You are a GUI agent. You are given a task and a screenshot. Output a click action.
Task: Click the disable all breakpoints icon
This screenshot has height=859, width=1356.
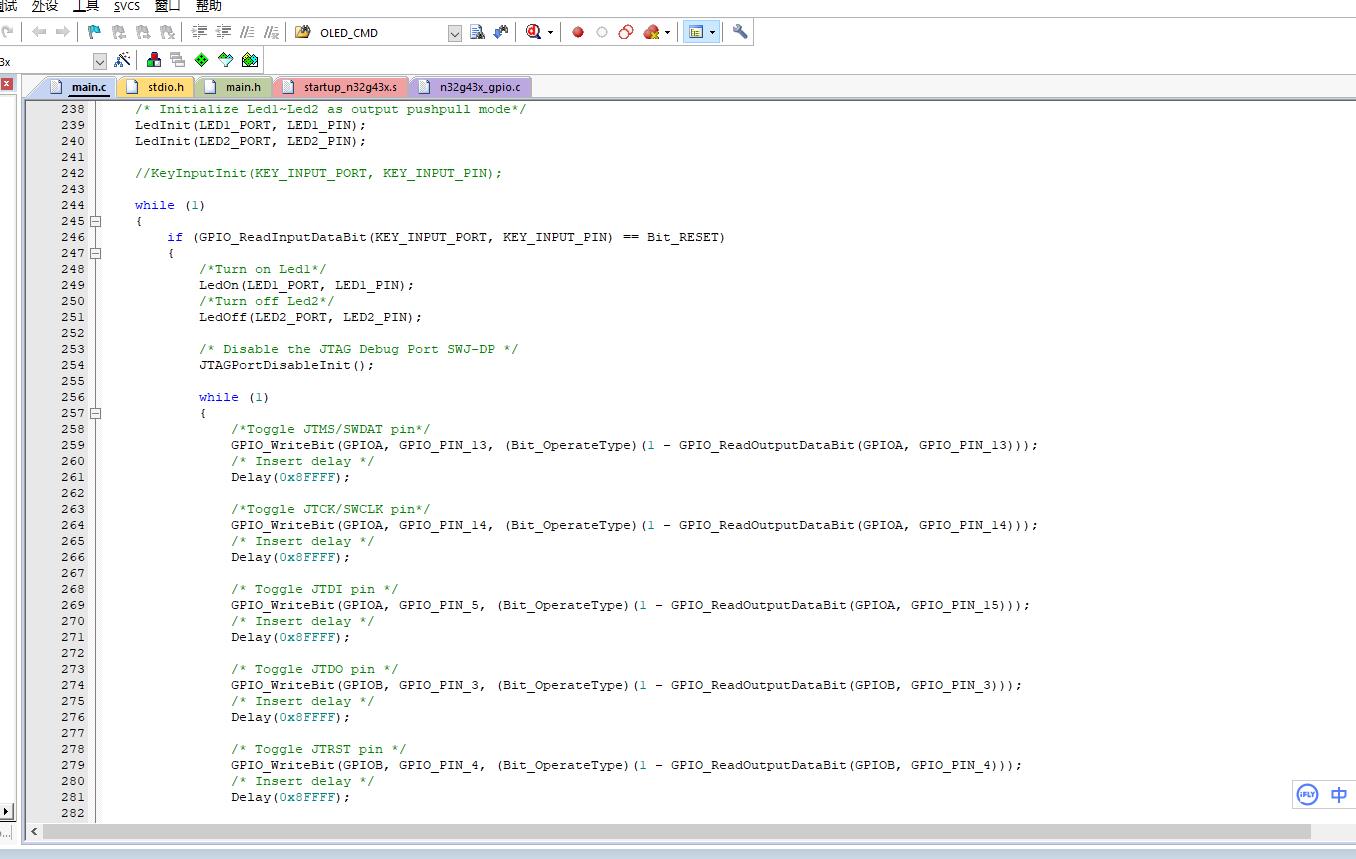point(626,32)
